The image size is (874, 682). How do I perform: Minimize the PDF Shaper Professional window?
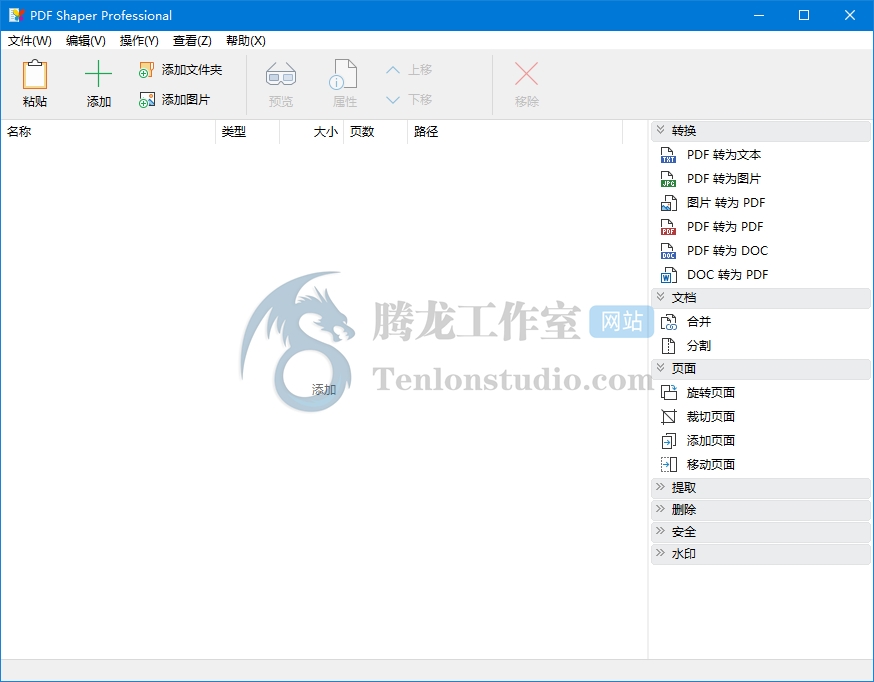coord(759,16)
